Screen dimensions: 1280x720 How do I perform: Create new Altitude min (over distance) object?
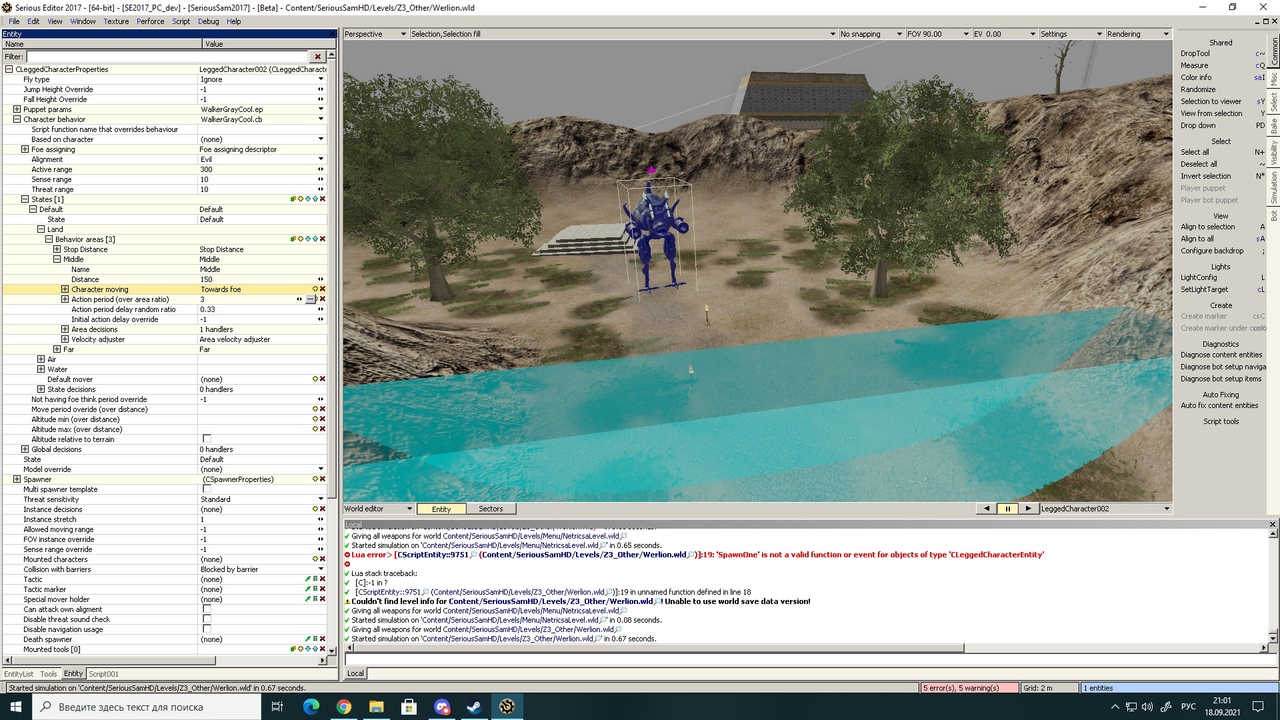pyautogui.click(x=315, y=419)
